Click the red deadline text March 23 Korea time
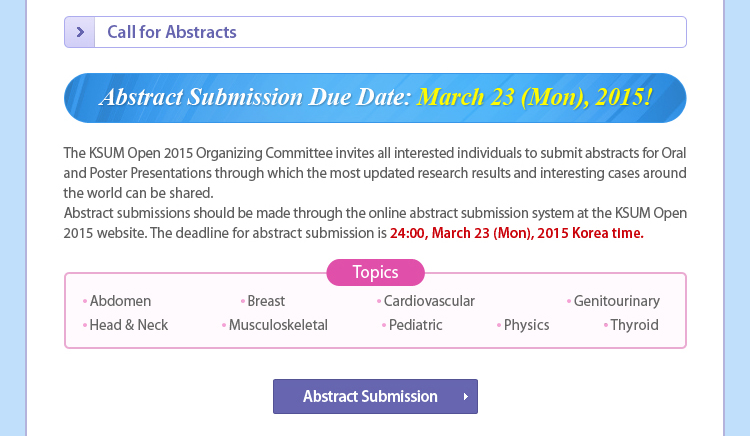 coord(517,233)
